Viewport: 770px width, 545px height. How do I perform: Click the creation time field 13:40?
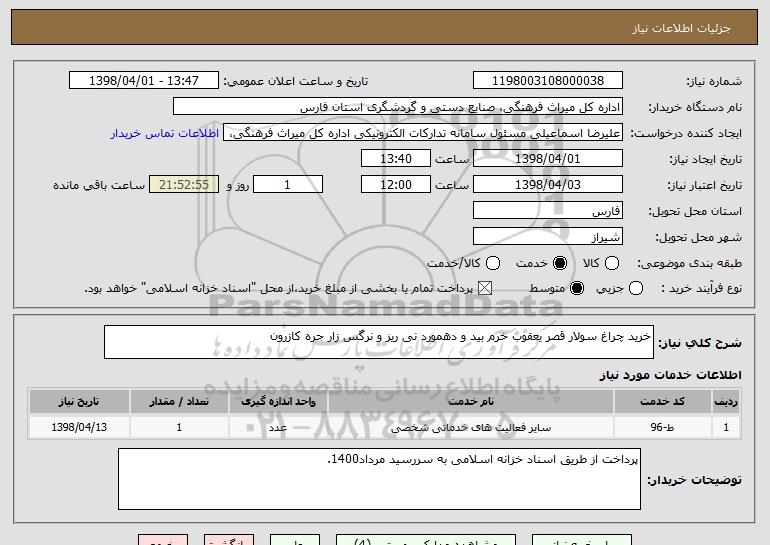[396, 159]
